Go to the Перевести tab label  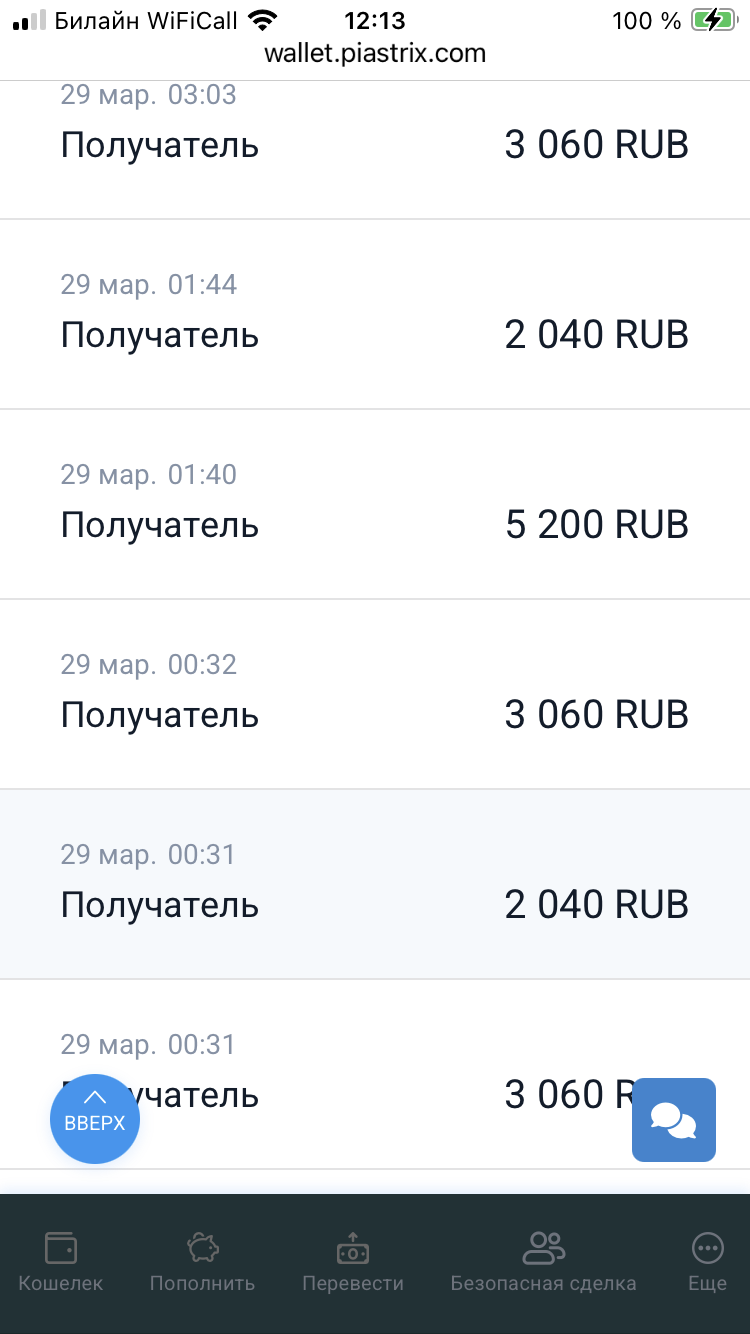point(353,1283)
